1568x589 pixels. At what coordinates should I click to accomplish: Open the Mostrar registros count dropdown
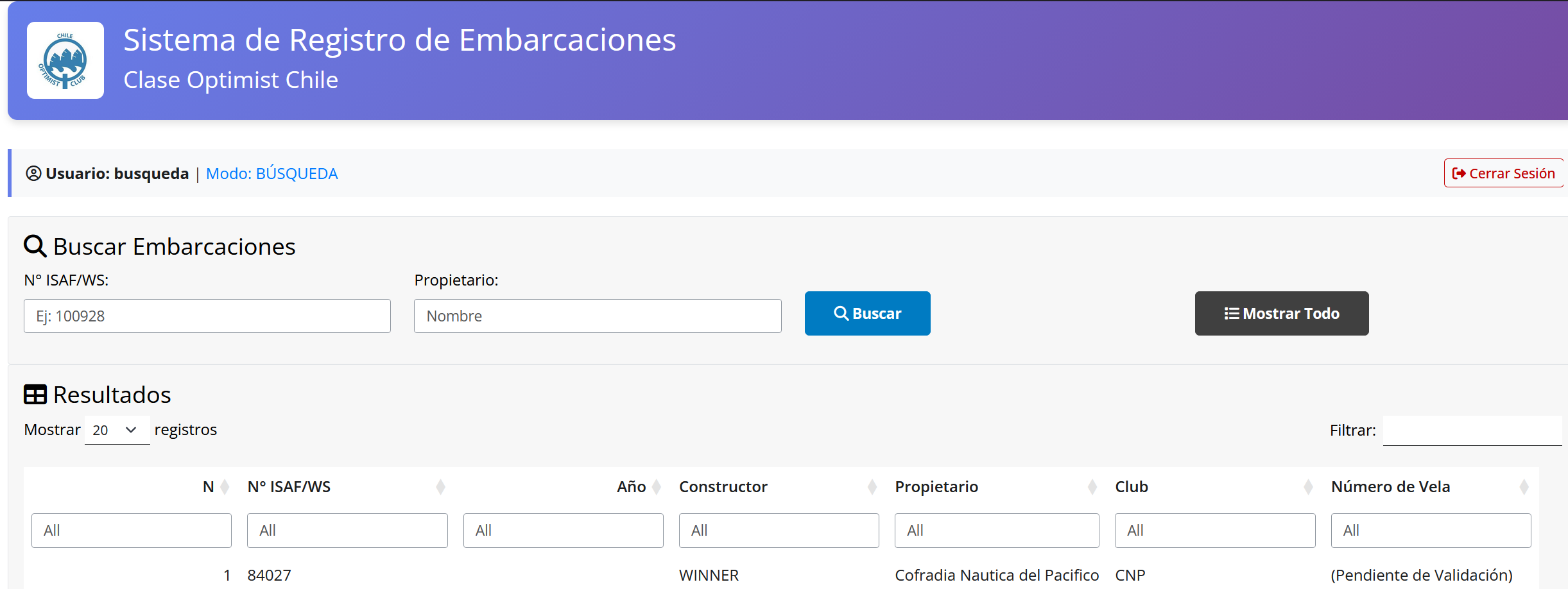point(117,430)
